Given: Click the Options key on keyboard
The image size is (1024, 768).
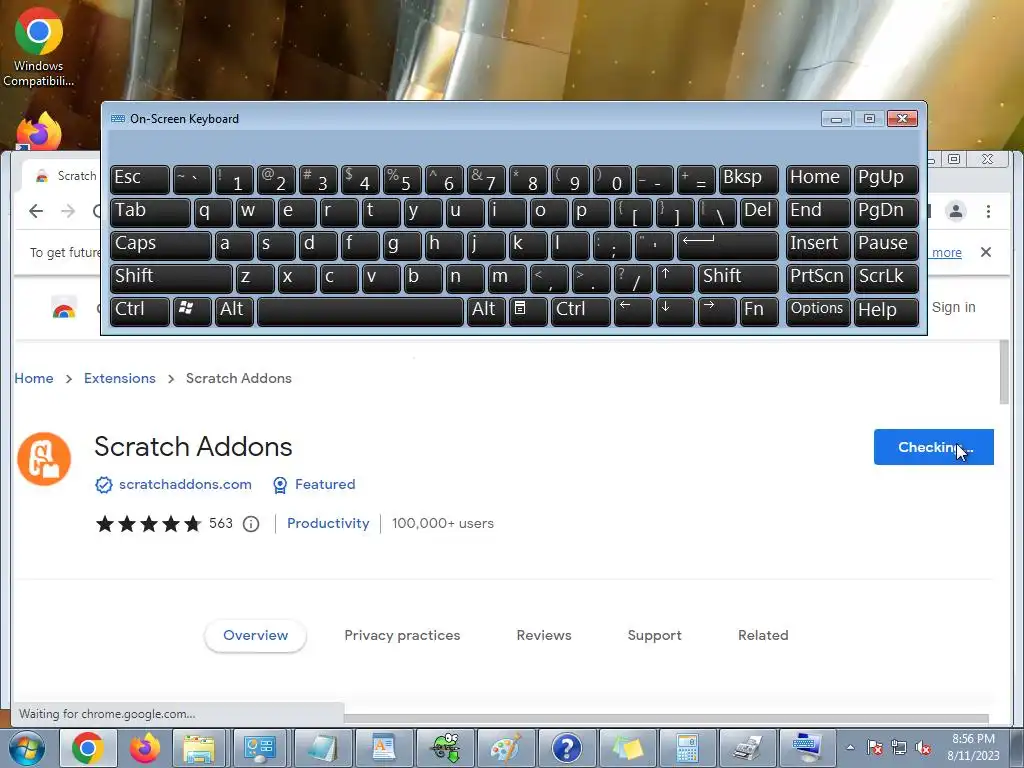Looking at the screenshot, I should point(818,311).
